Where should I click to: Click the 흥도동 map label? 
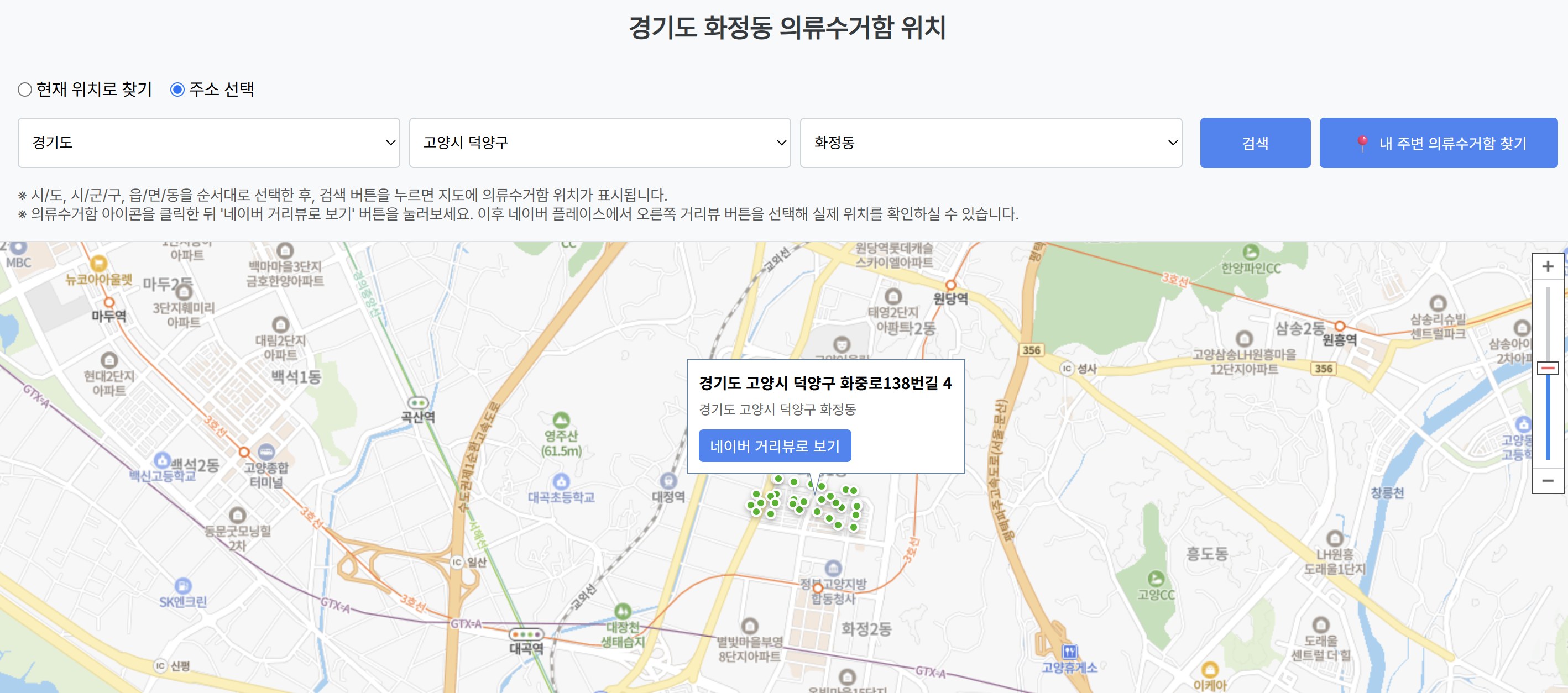pos(1206,554)
